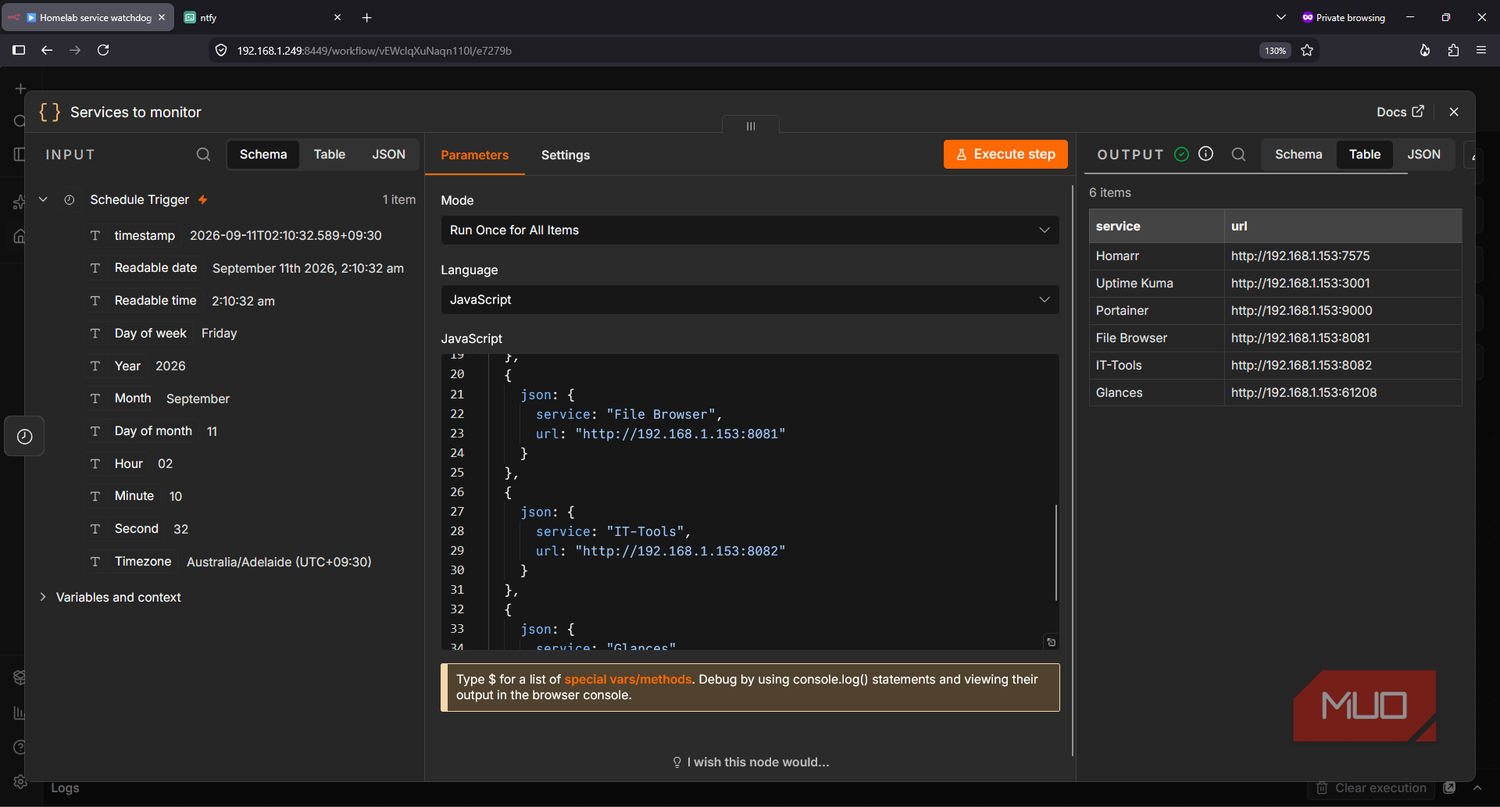Close the ntfy browser tab
The height and width of the screenshot is (807, 1500).
[337, 17]
